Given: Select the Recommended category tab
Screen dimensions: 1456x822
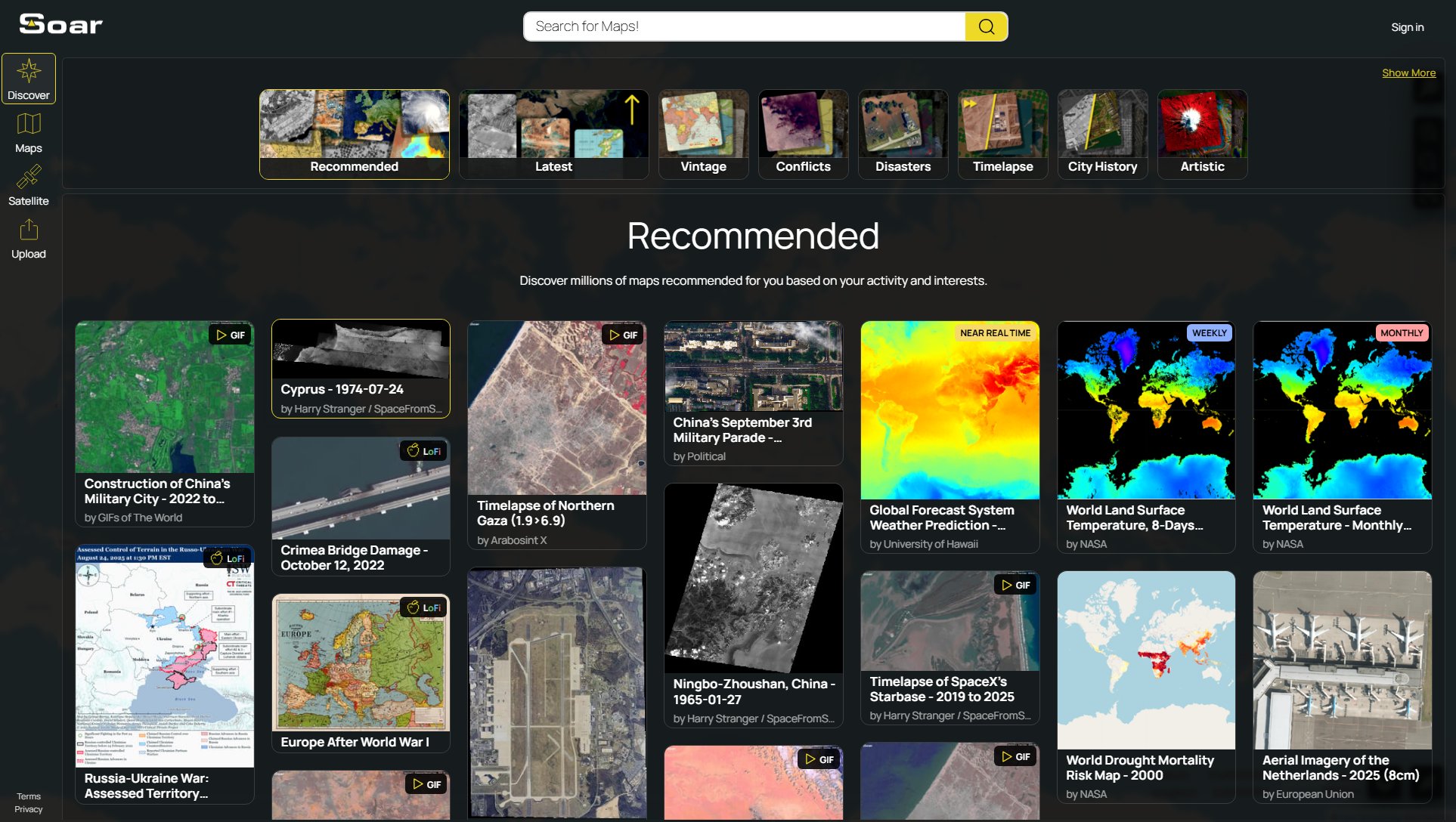Looking at the screenshot, I should point(355,134).
